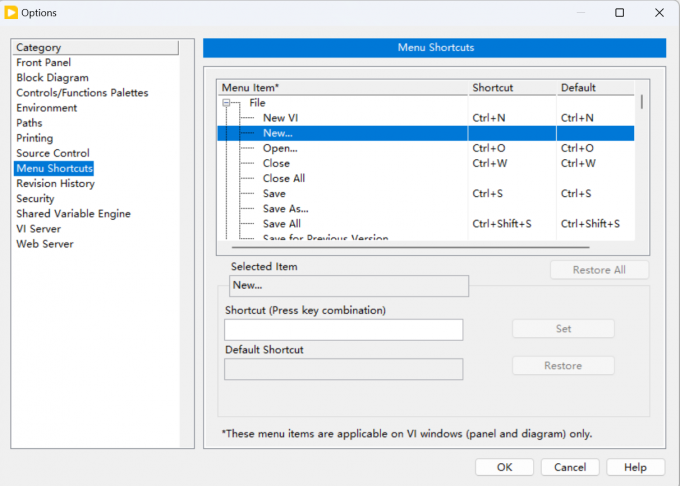This screenshot has height=486, width=680.
Task: Select the Close menu item row
Action: (x=426, y=163)
